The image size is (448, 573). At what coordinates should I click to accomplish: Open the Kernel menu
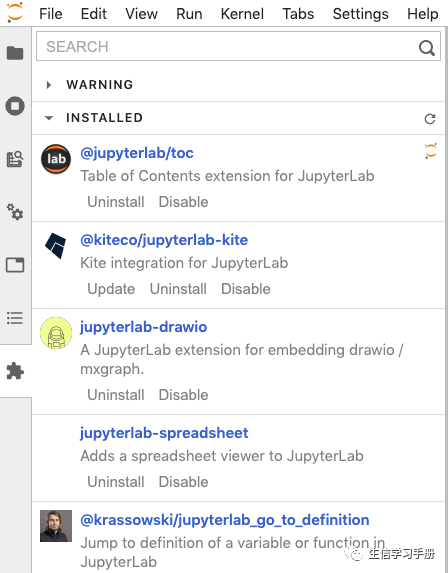[x=242, y=14]
